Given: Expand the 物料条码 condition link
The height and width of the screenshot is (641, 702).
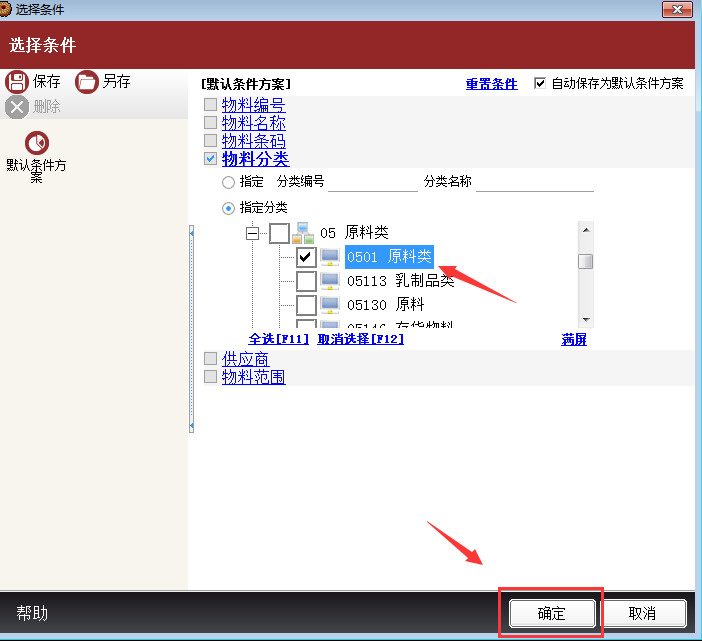Looking at the screenshot, I should pyautogui.click(x=253, y=141).
